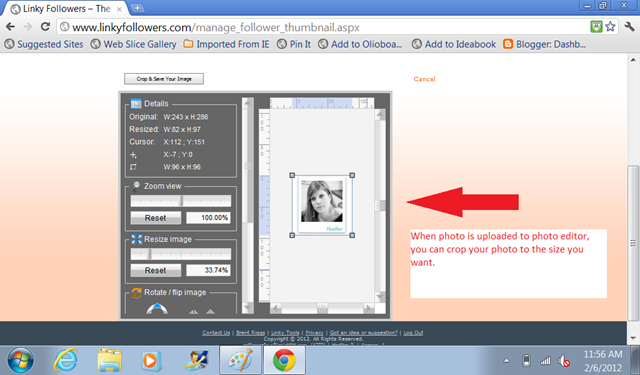Click the Add to Olioboard bookmark

coord(360,44)
